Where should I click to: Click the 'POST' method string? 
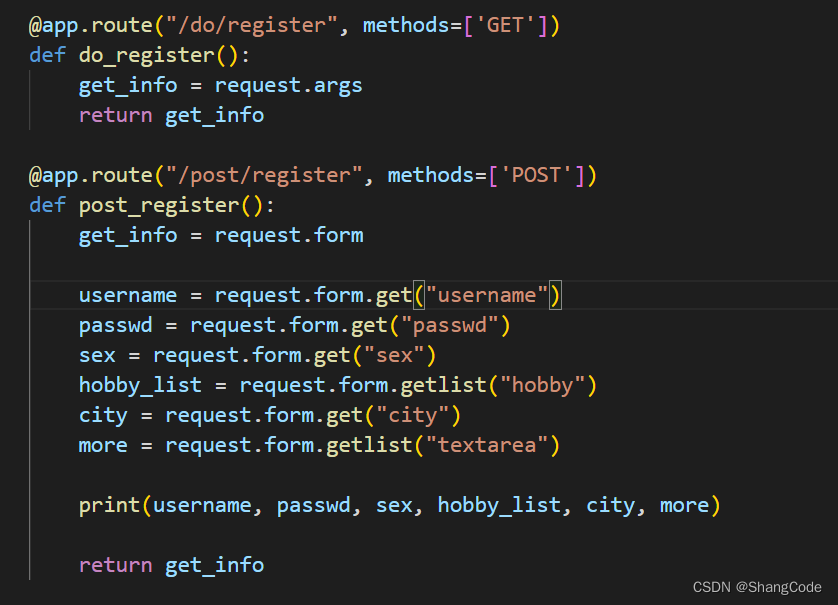pyautogui.click(x=542, y=175)
